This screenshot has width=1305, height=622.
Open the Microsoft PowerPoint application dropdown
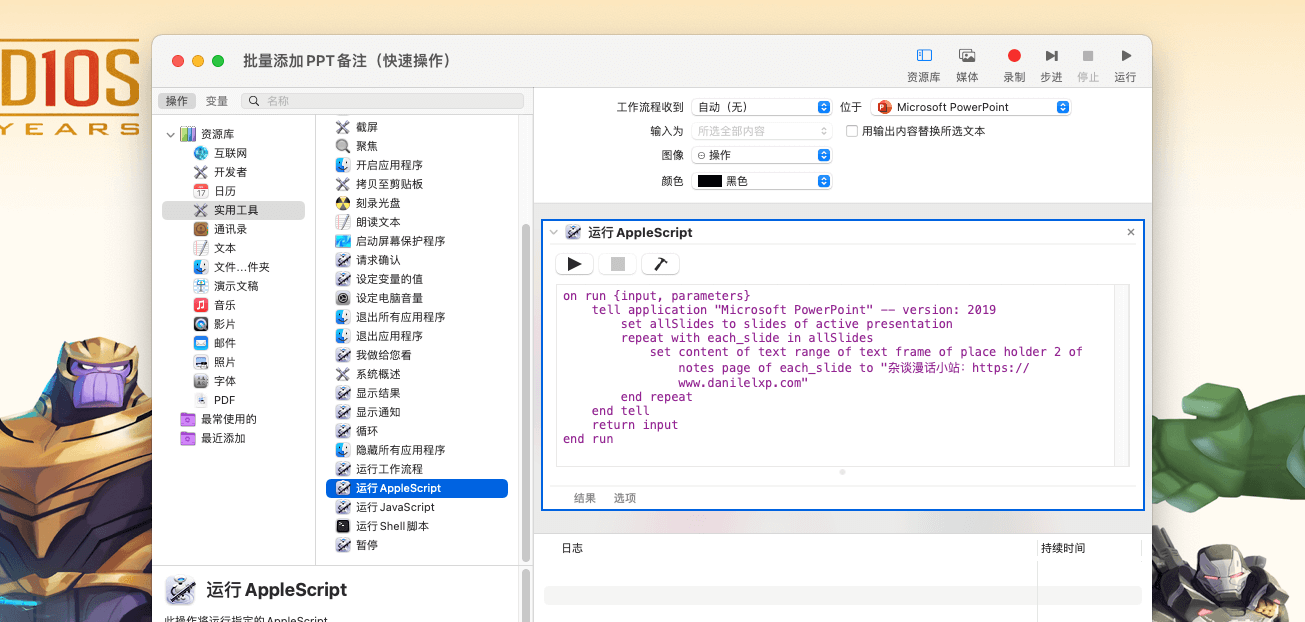click(x=971, y=107)
